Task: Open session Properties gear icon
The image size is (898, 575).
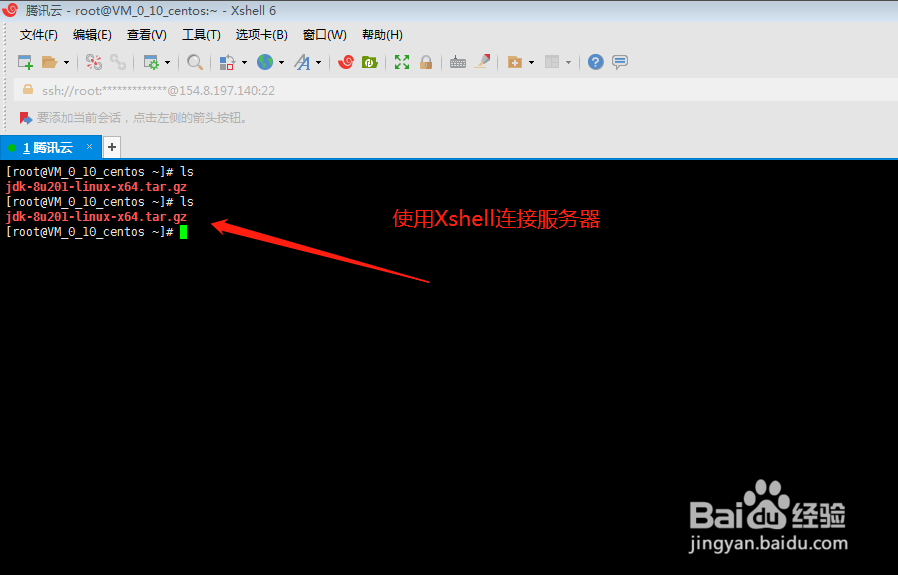Action: pyautogui.click(x=151, y=62)
